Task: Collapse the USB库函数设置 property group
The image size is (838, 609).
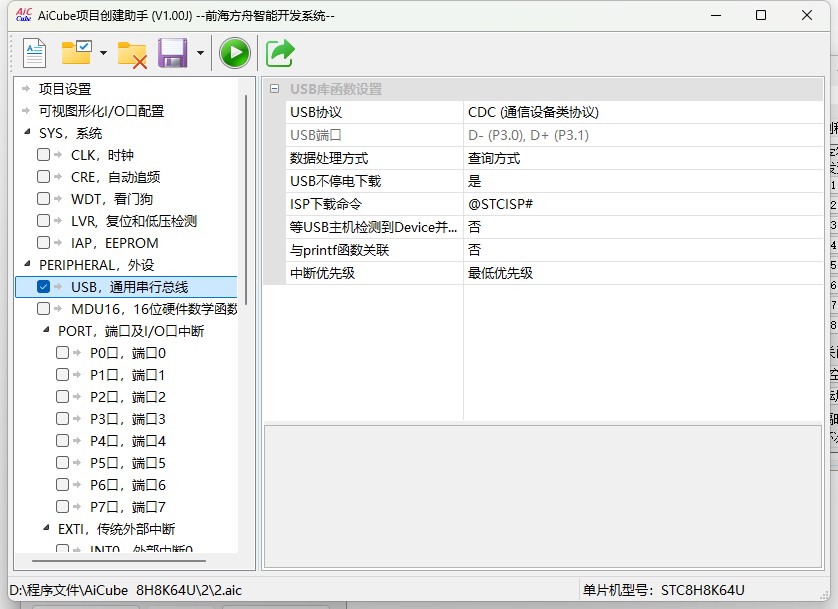Action: coord(274,89)
